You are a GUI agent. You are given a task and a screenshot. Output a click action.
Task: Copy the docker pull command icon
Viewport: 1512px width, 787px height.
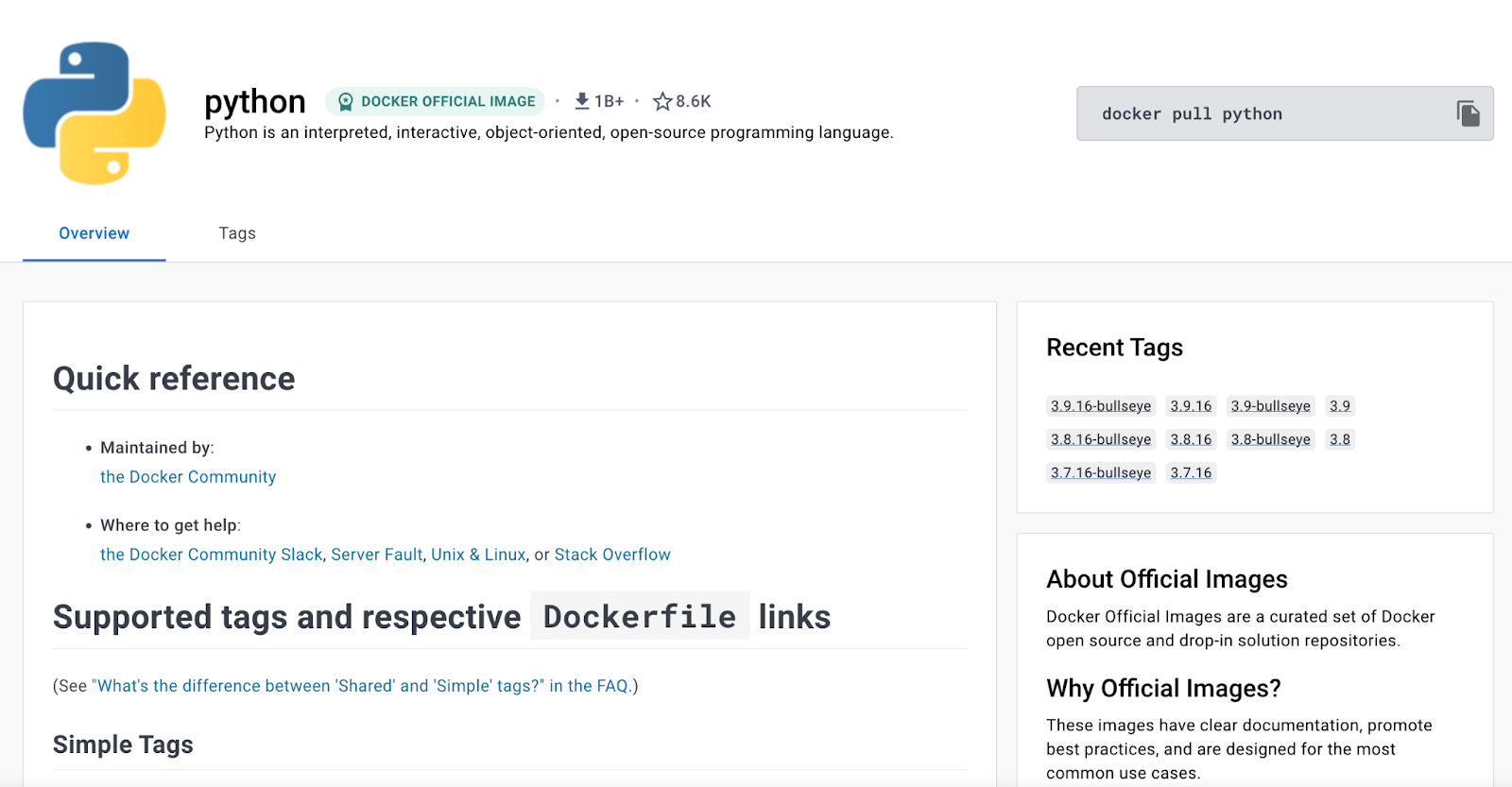pyautogui.click(x=1468, y=113)
